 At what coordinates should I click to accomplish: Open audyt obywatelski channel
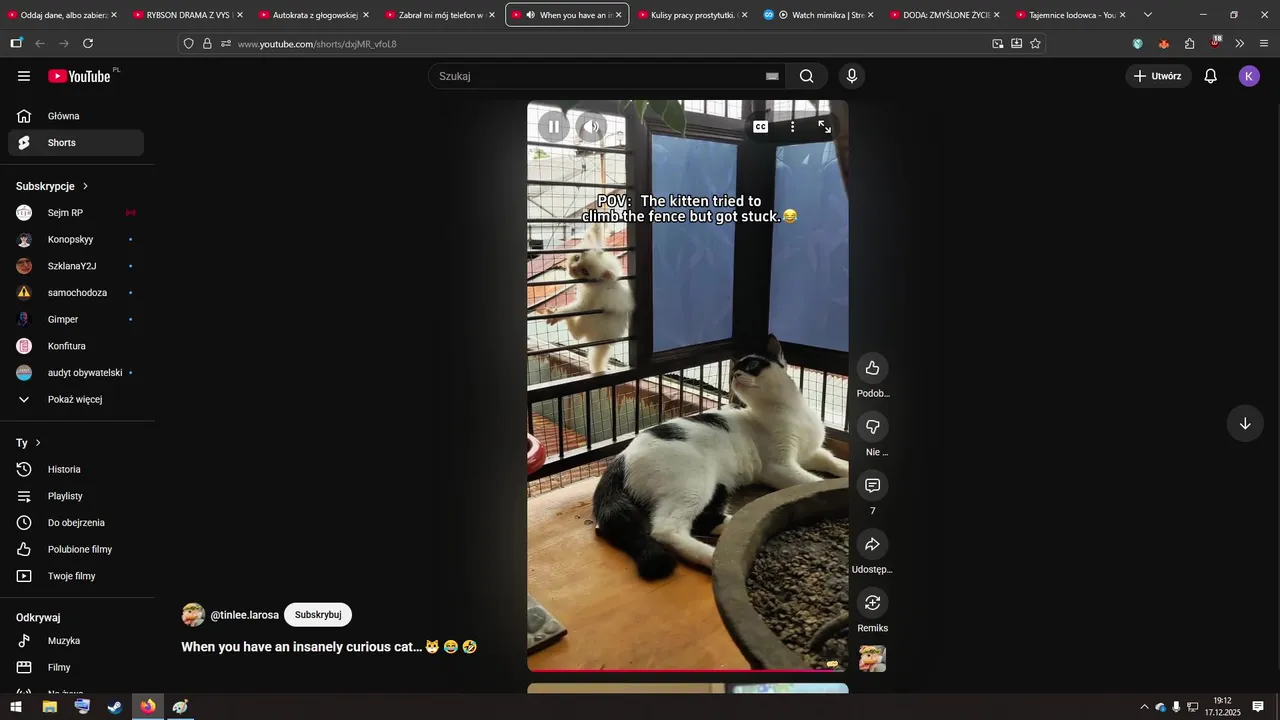(76, 373)
